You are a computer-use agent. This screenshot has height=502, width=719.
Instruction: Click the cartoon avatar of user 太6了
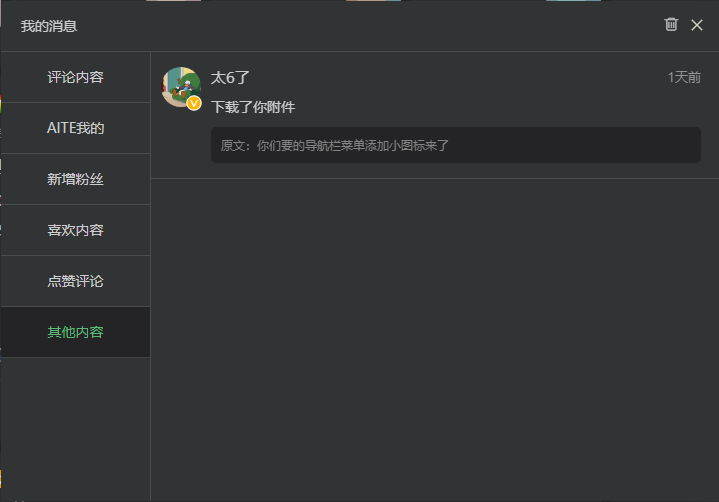click(x=181, y=87)
